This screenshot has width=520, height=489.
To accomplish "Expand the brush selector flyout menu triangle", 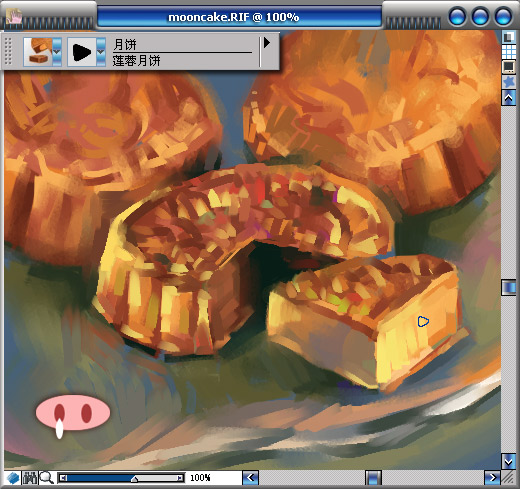I will pyautogui.click(x=267, y=42).
